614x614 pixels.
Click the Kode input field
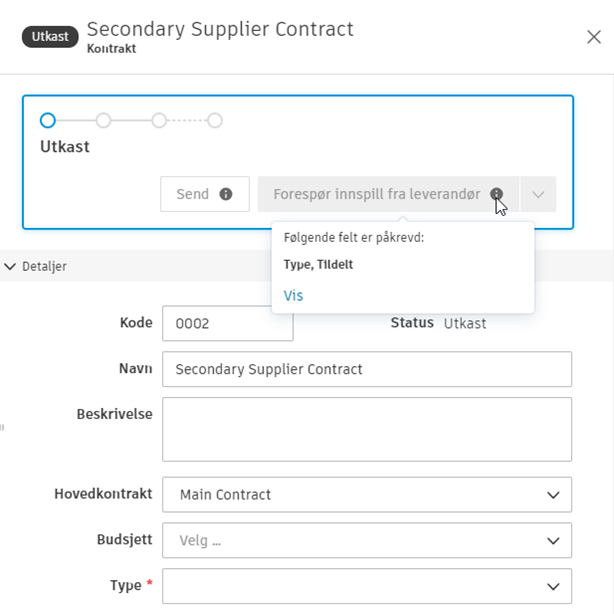(227, 324)
